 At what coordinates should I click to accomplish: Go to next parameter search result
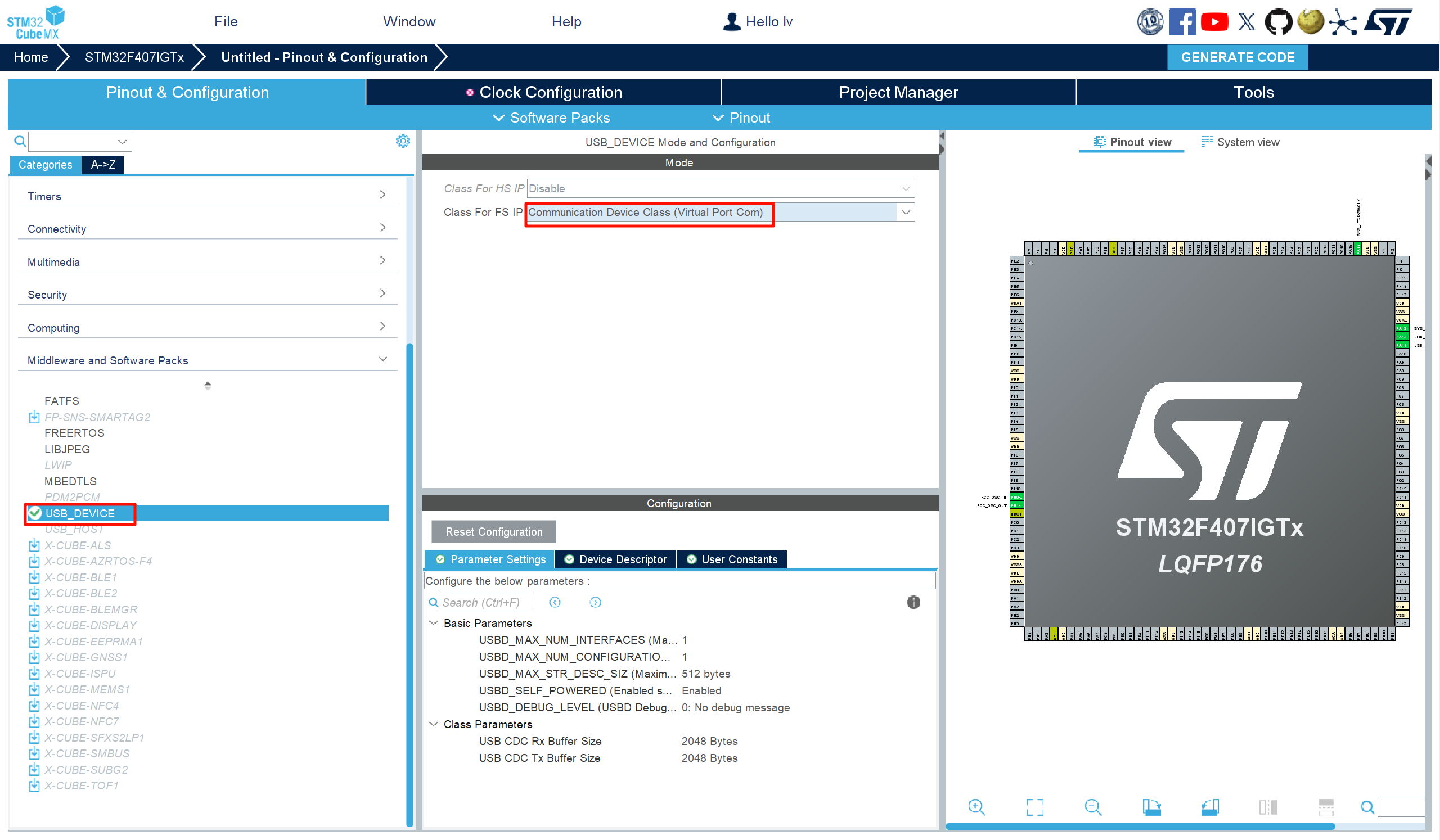[x=596, y=602]
